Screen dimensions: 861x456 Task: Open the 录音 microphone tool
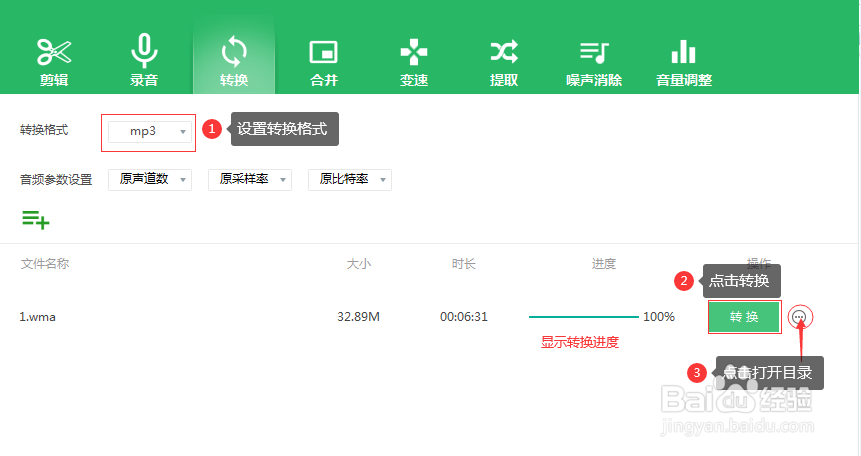[144, 60]
